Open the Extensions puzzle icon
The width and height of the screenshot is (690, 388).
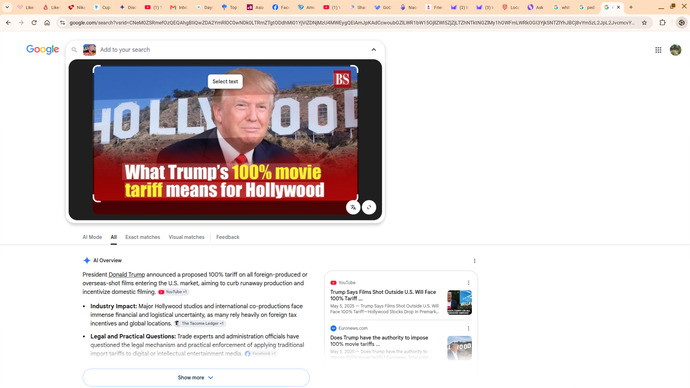(x=662, y=22)
